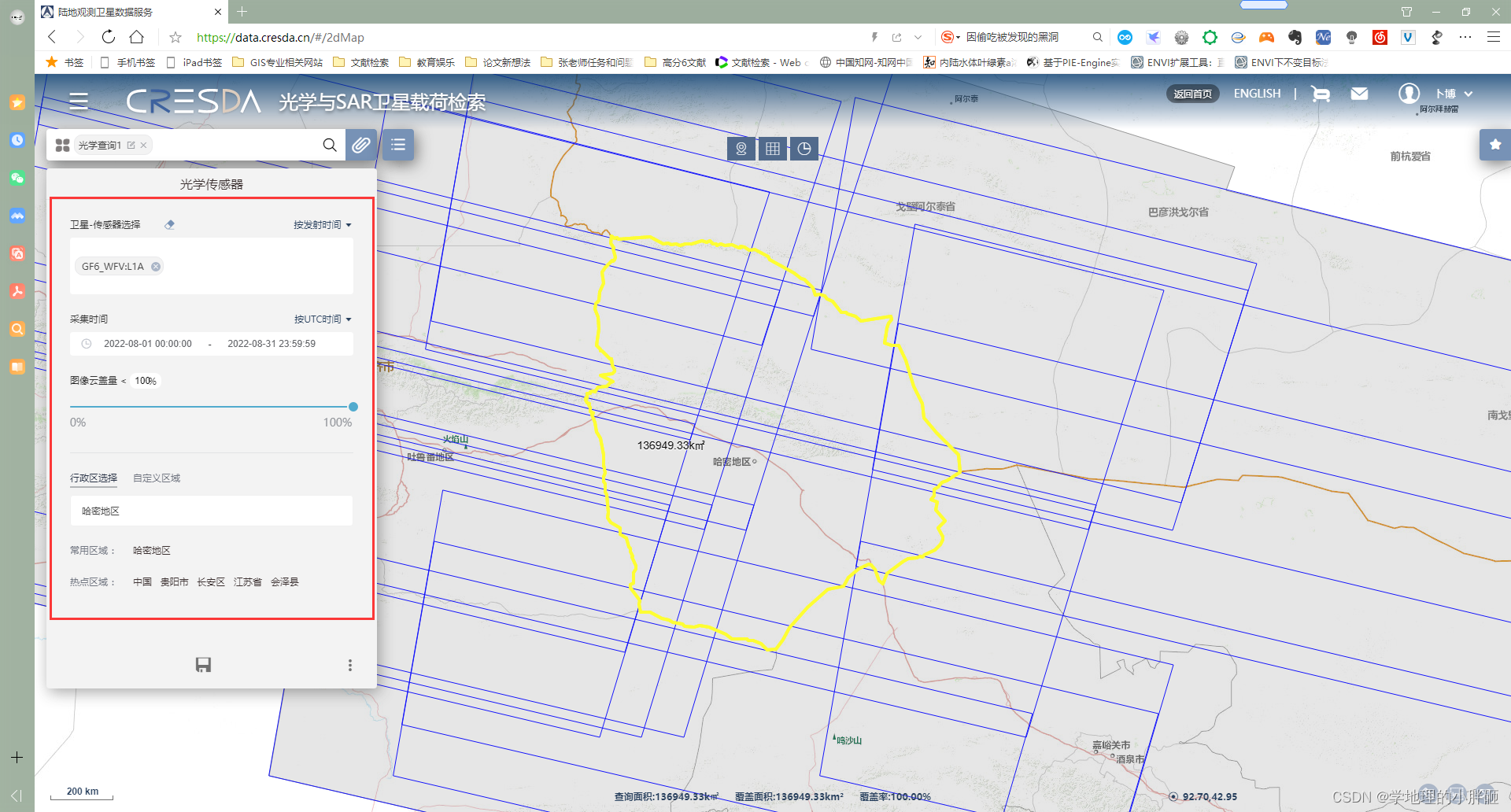Open the sidebar PDF tool icon
The height and width of the screenshot is (812, 1511).
[x=17, y=291]
